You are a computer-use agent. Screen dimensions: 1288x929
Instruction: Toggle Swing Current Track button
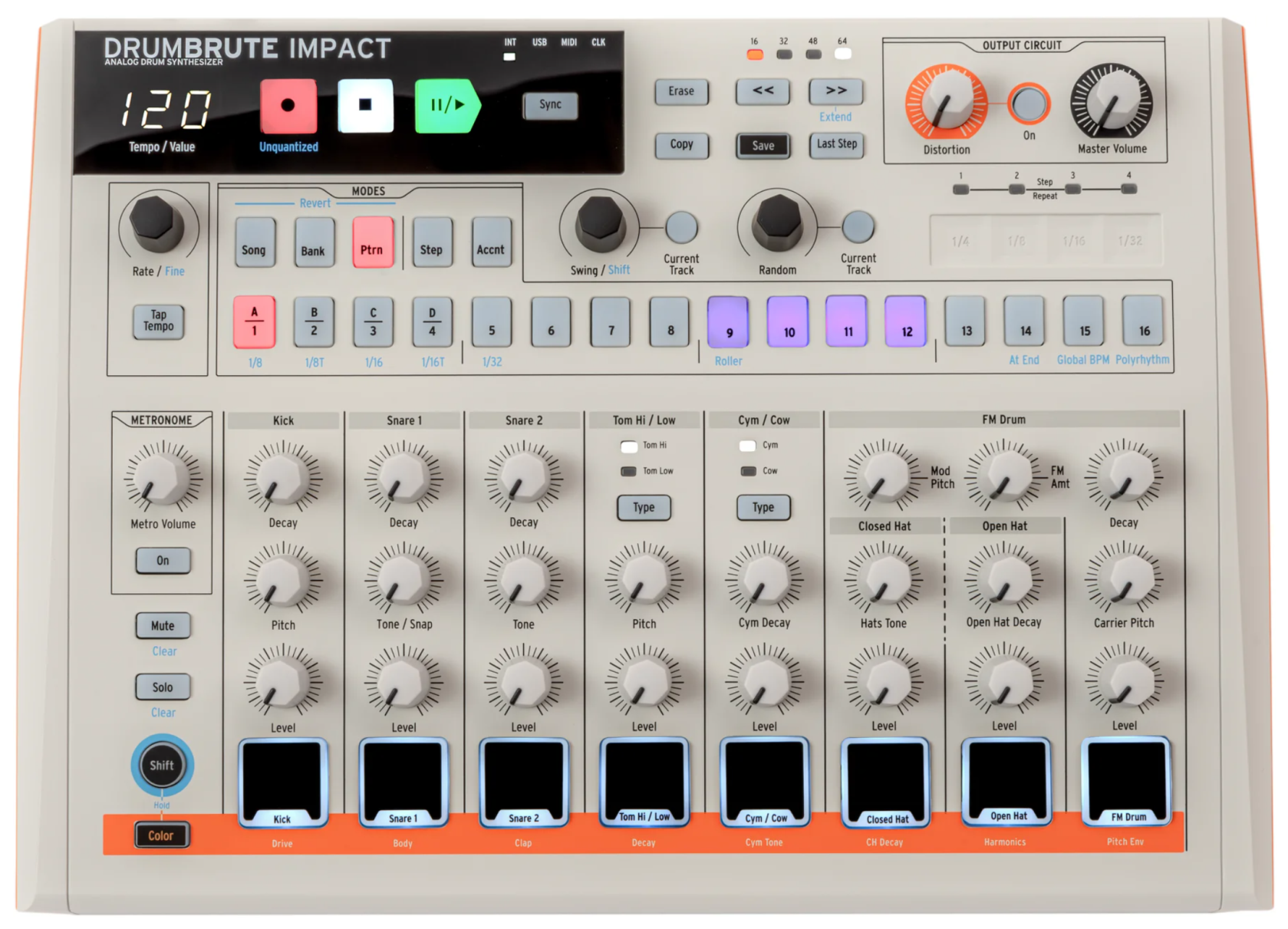(x=680, y=228)
